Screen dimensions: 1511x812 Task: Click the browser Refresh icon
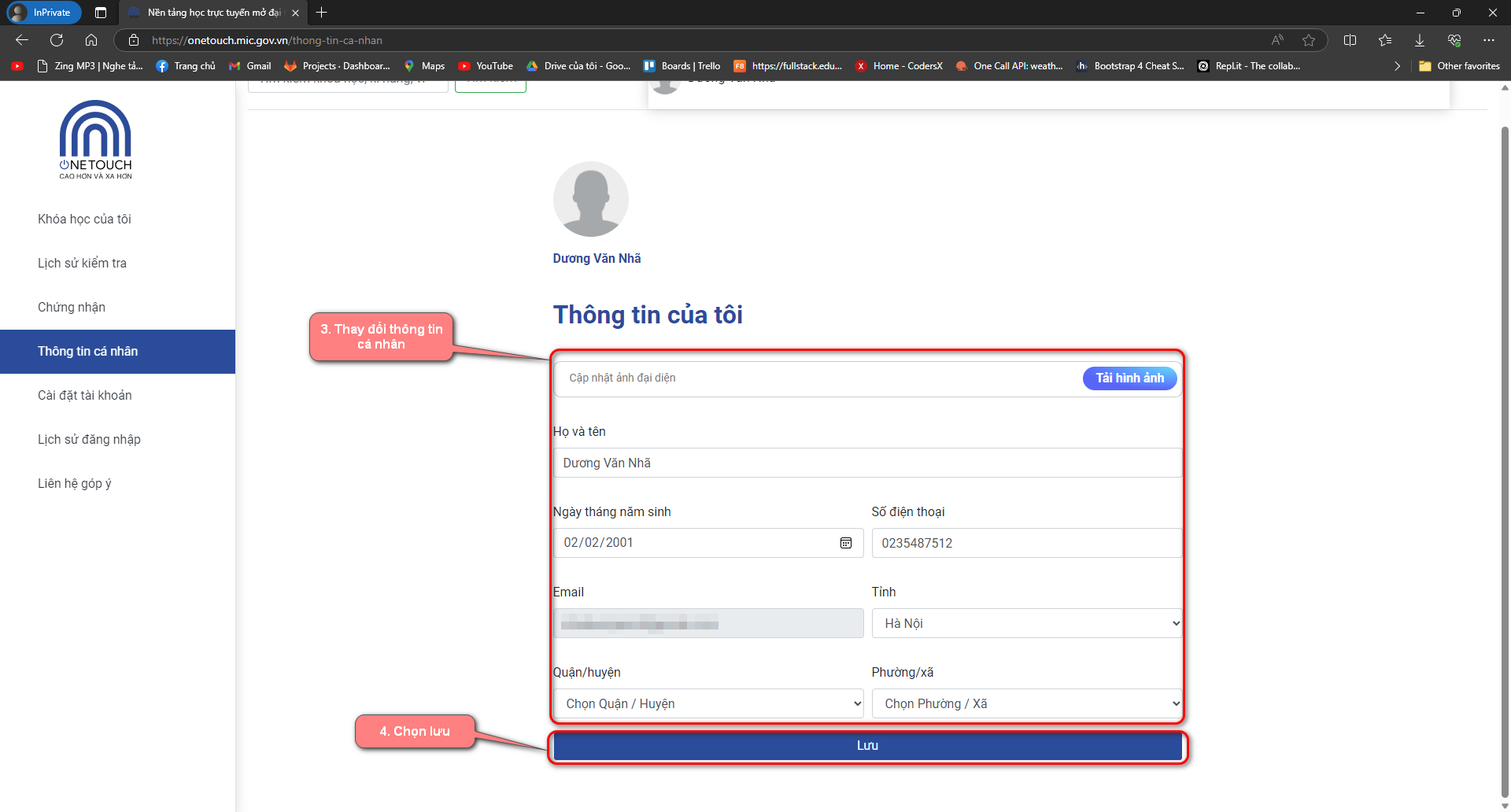(57, 40)
